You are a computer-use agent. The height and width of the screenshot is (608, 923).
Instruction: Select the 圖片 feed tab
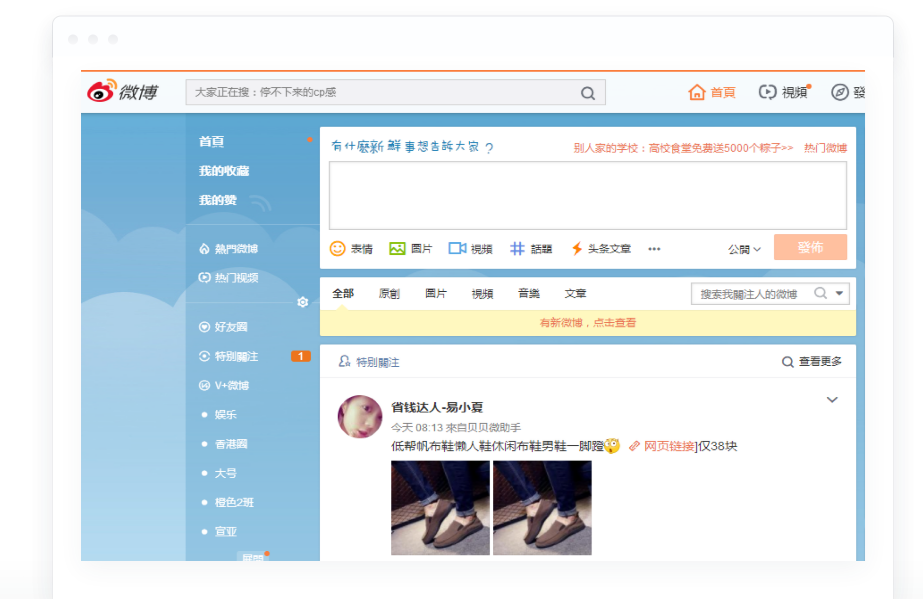pyautogui.click(x=436, y=293)
